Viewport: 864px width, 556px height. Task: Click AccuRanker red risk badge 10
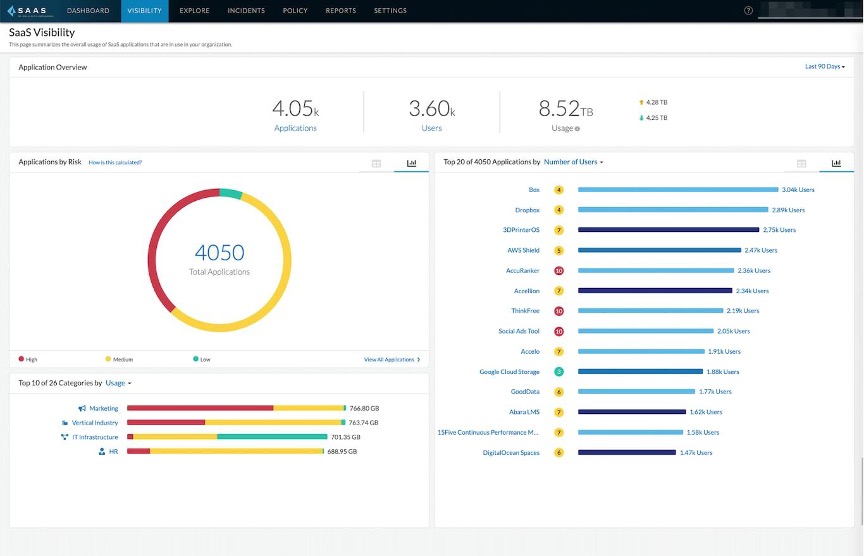(x=559, y=271)
